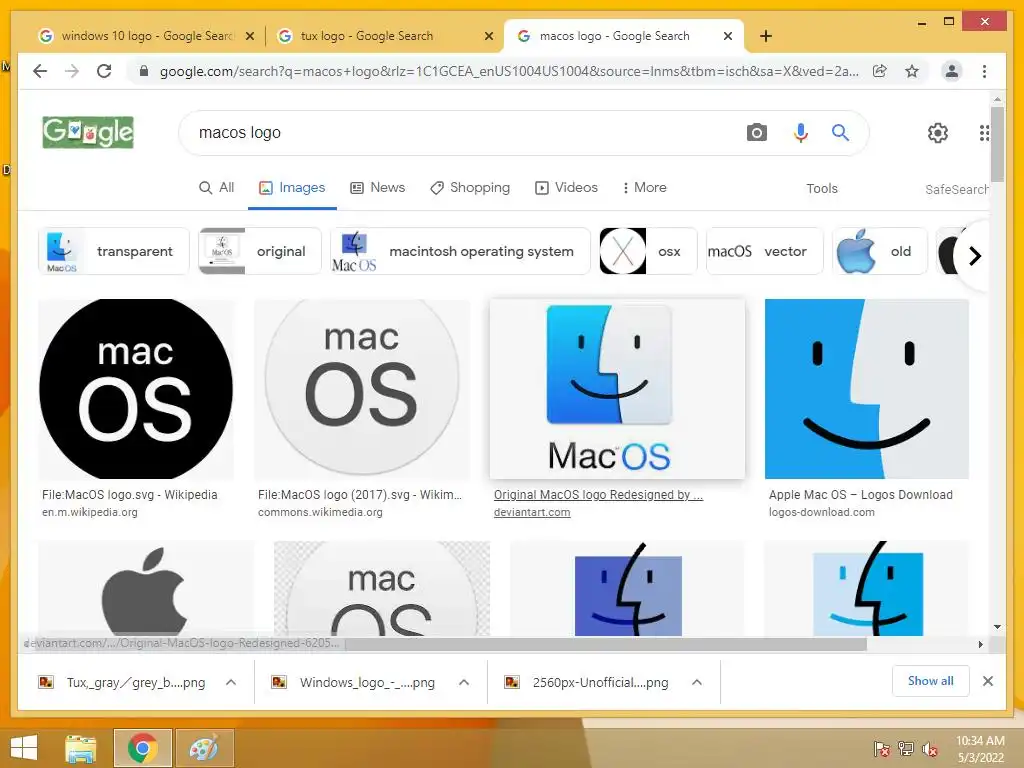The height and width of the screenshot is (768, 1024).
Task: Filter by the original chip
Action: (260, 251)
